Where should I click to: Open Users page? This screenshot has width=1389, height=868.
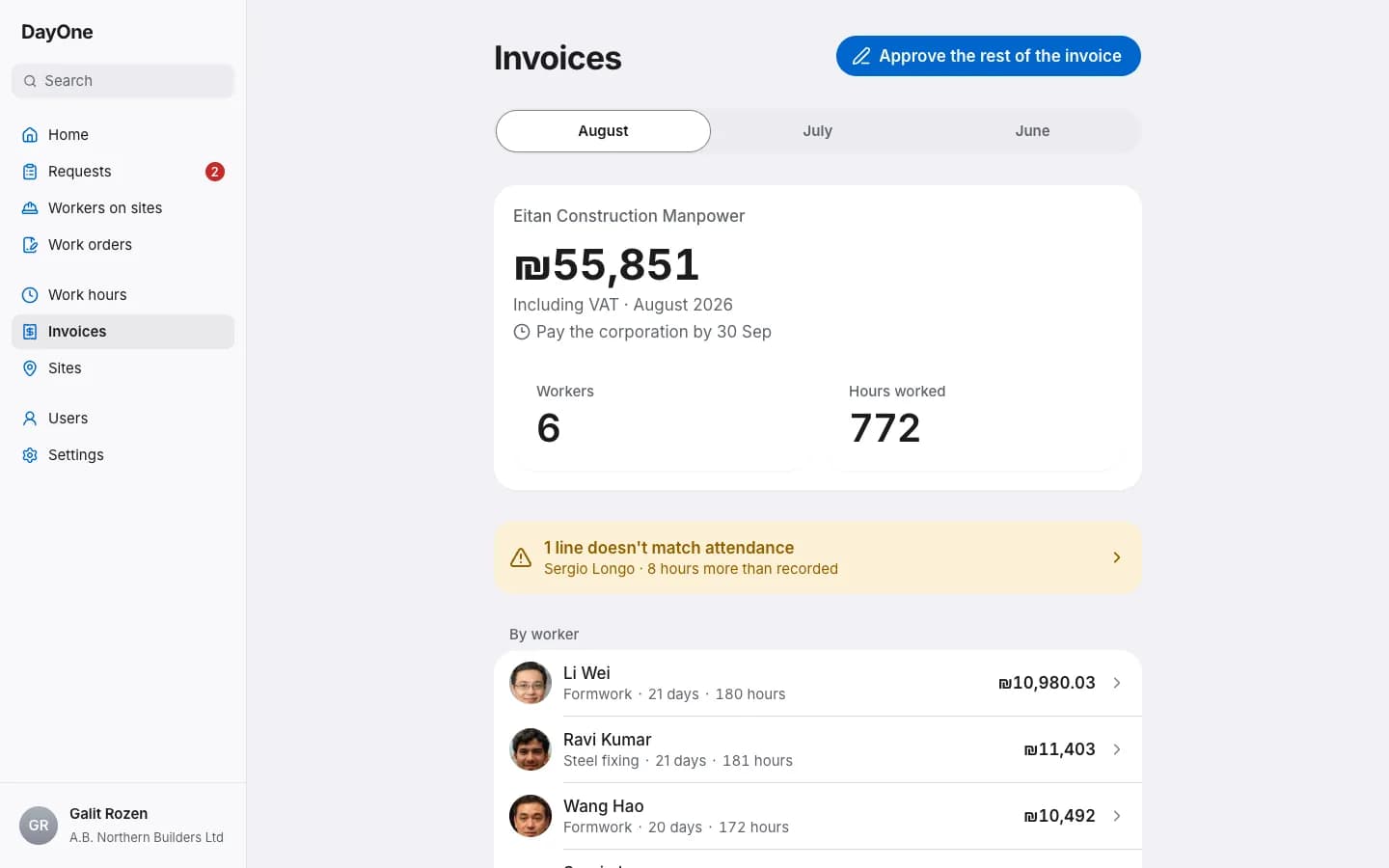coord(123,419)
